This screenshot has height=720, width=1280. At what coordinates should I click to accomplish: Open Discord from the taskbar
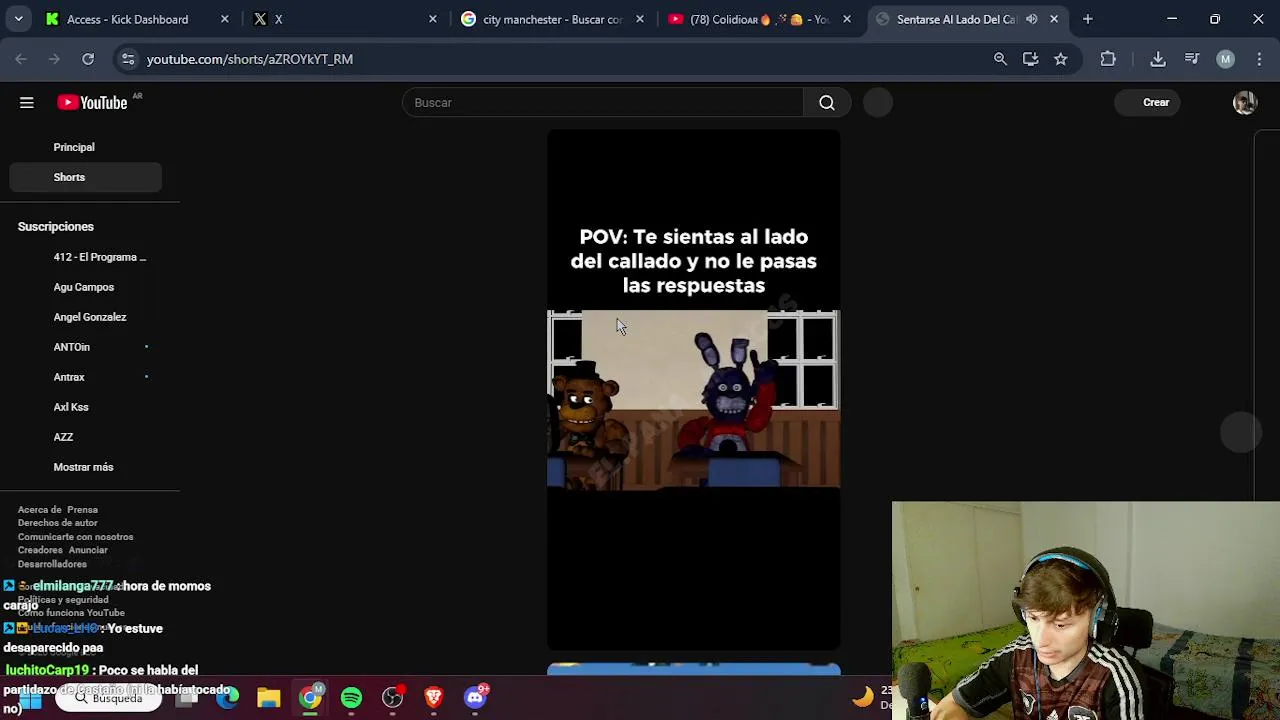[475, 698]
